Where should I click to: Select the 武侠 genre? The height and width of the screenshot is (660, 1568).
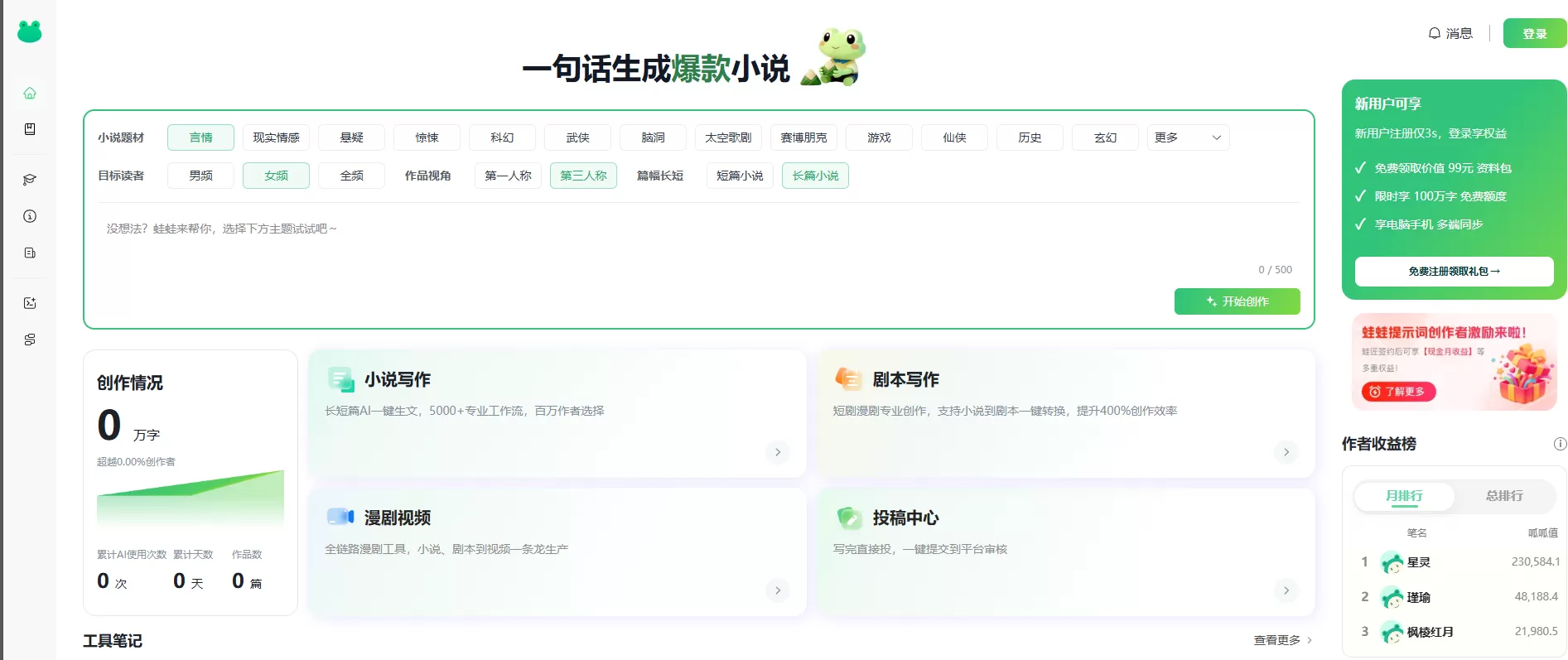pyautogui.click(x=577, y=137)
